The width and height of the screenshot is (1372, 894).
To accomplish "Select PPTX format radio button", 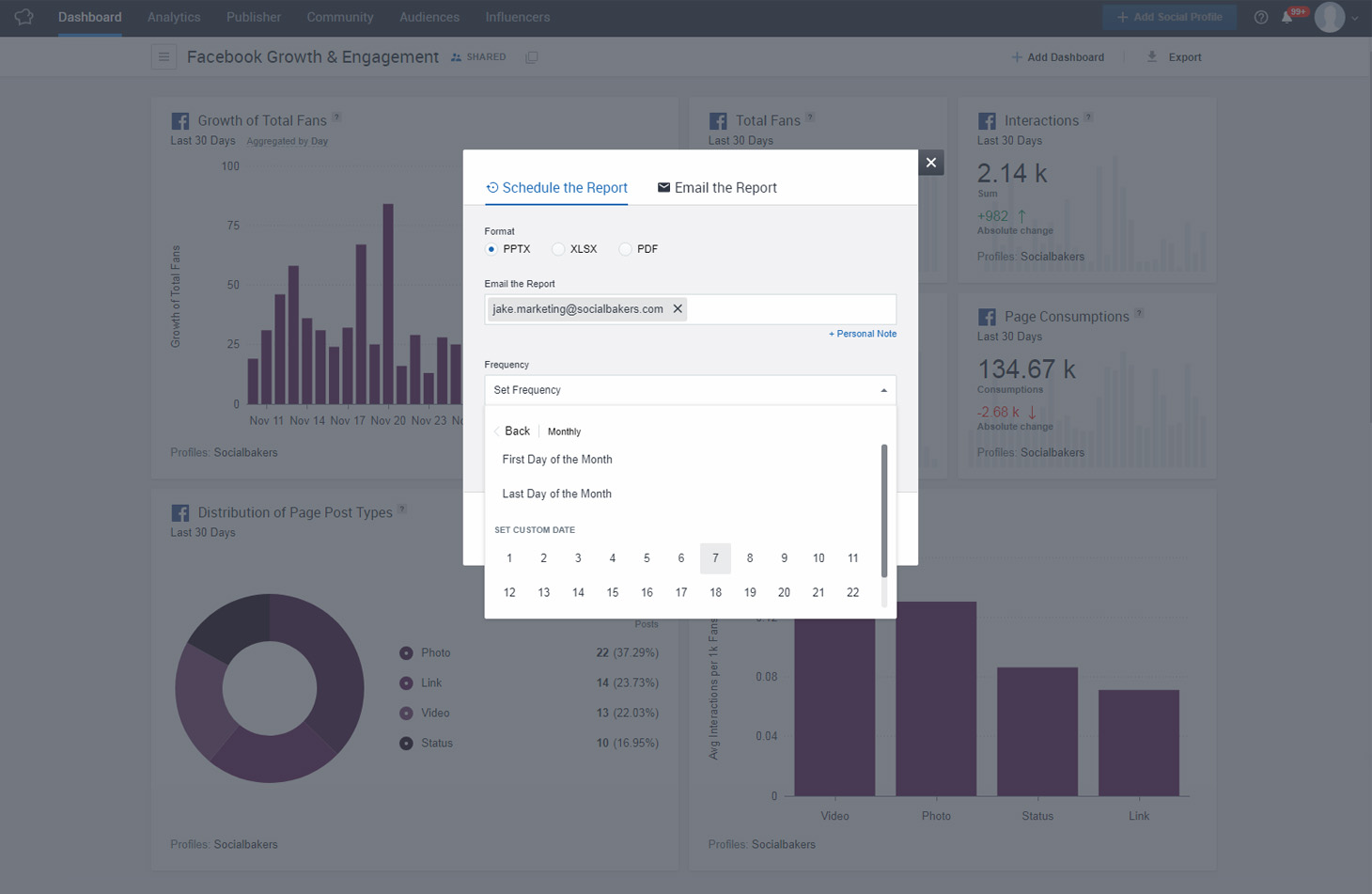I will tap(491, 249).
